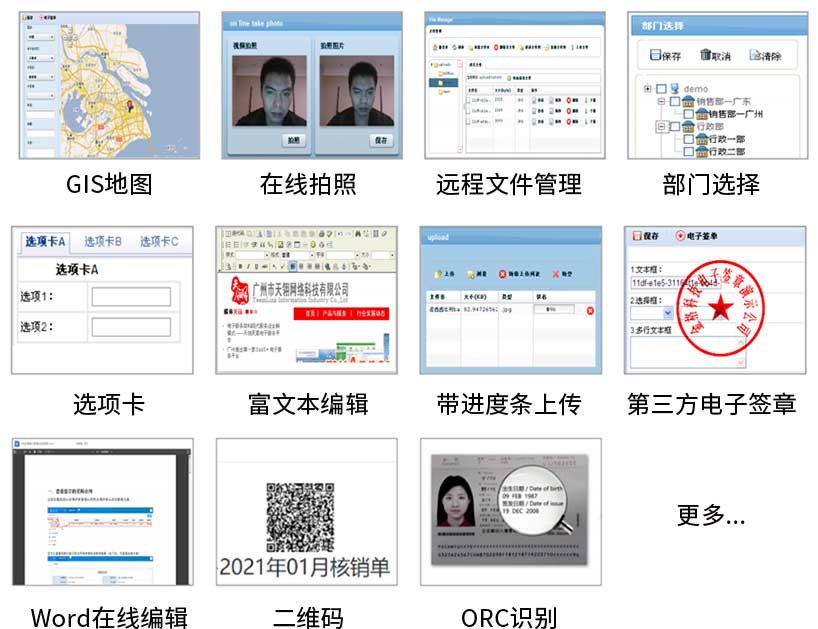
Task: Open the 2.选择框 dropdown
Action: click(668, 313)
